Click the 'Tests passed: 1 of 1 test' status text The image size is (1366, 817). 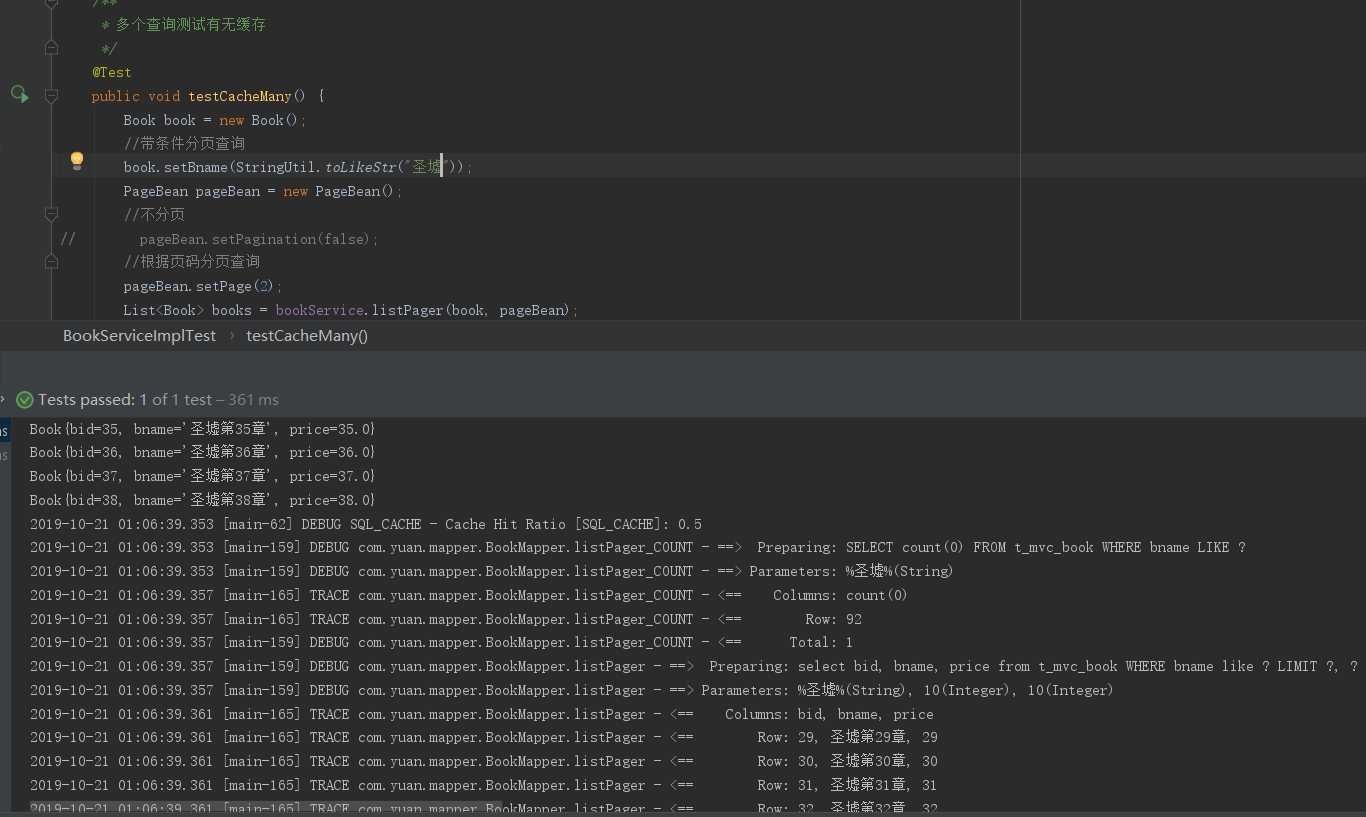coord(125,400)
